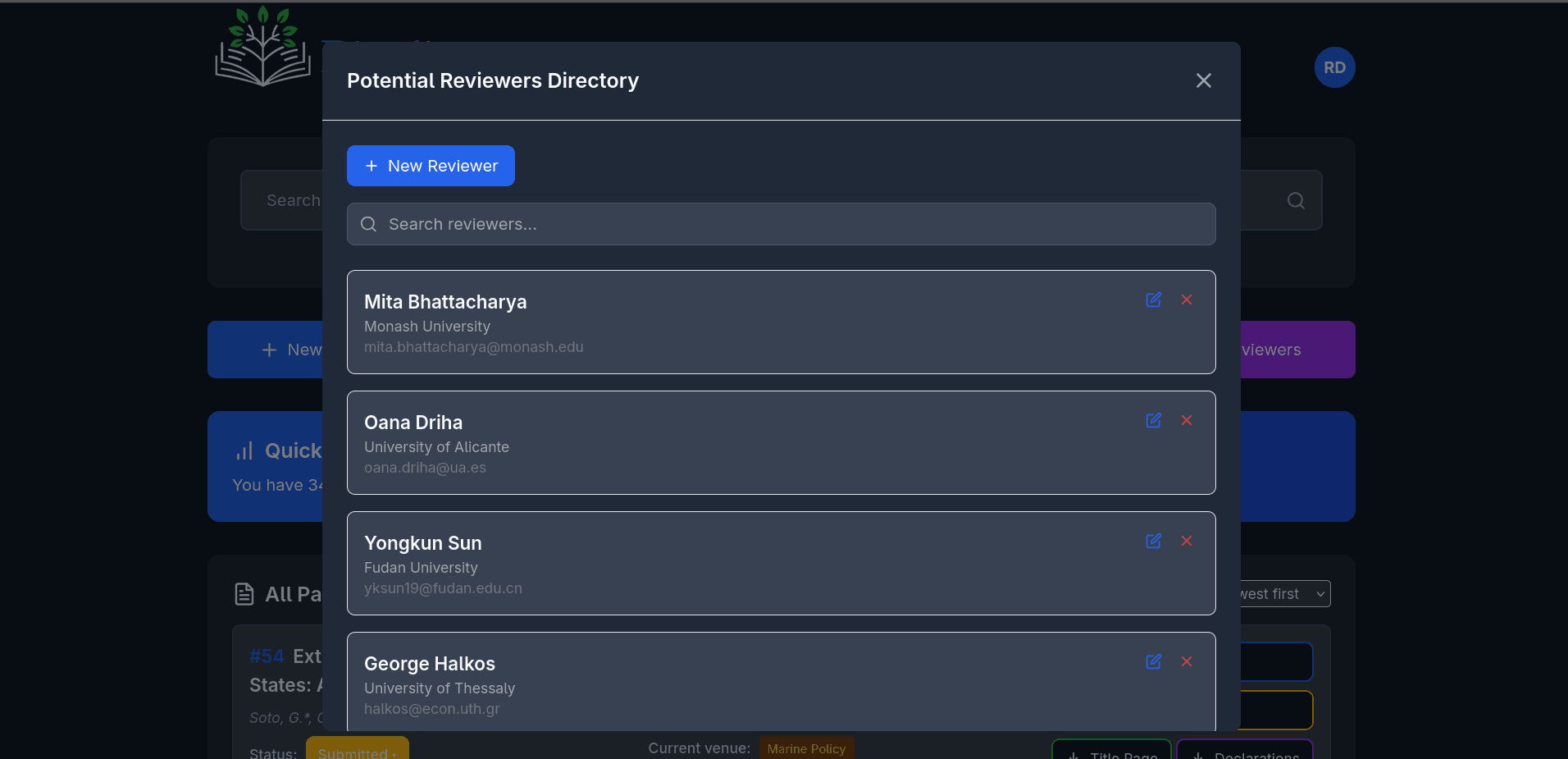Download the Declarations document
This screenshot has width=1568, height=759.
pyautogui.click(x=1244, y=752)
